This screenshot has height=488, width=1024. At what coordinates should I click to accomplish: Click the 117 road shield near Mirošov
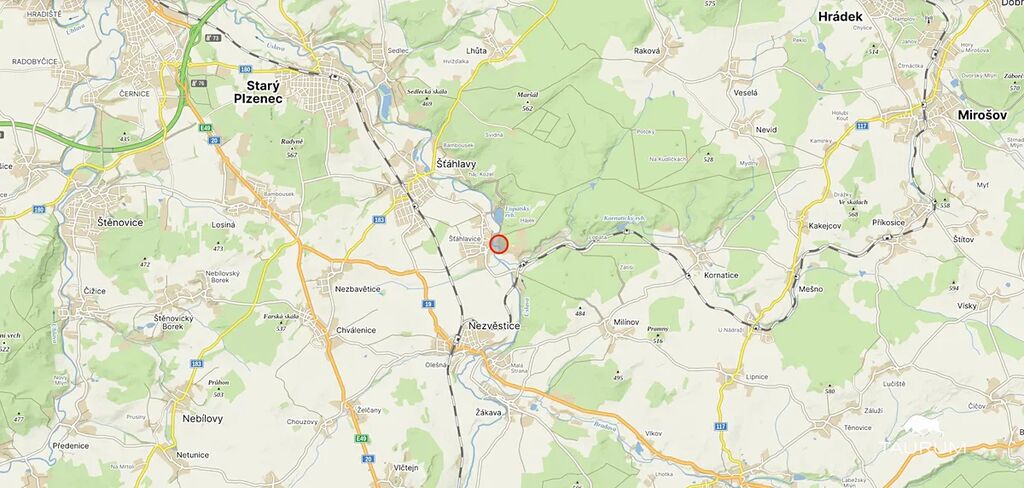click(x=863, y=125)
